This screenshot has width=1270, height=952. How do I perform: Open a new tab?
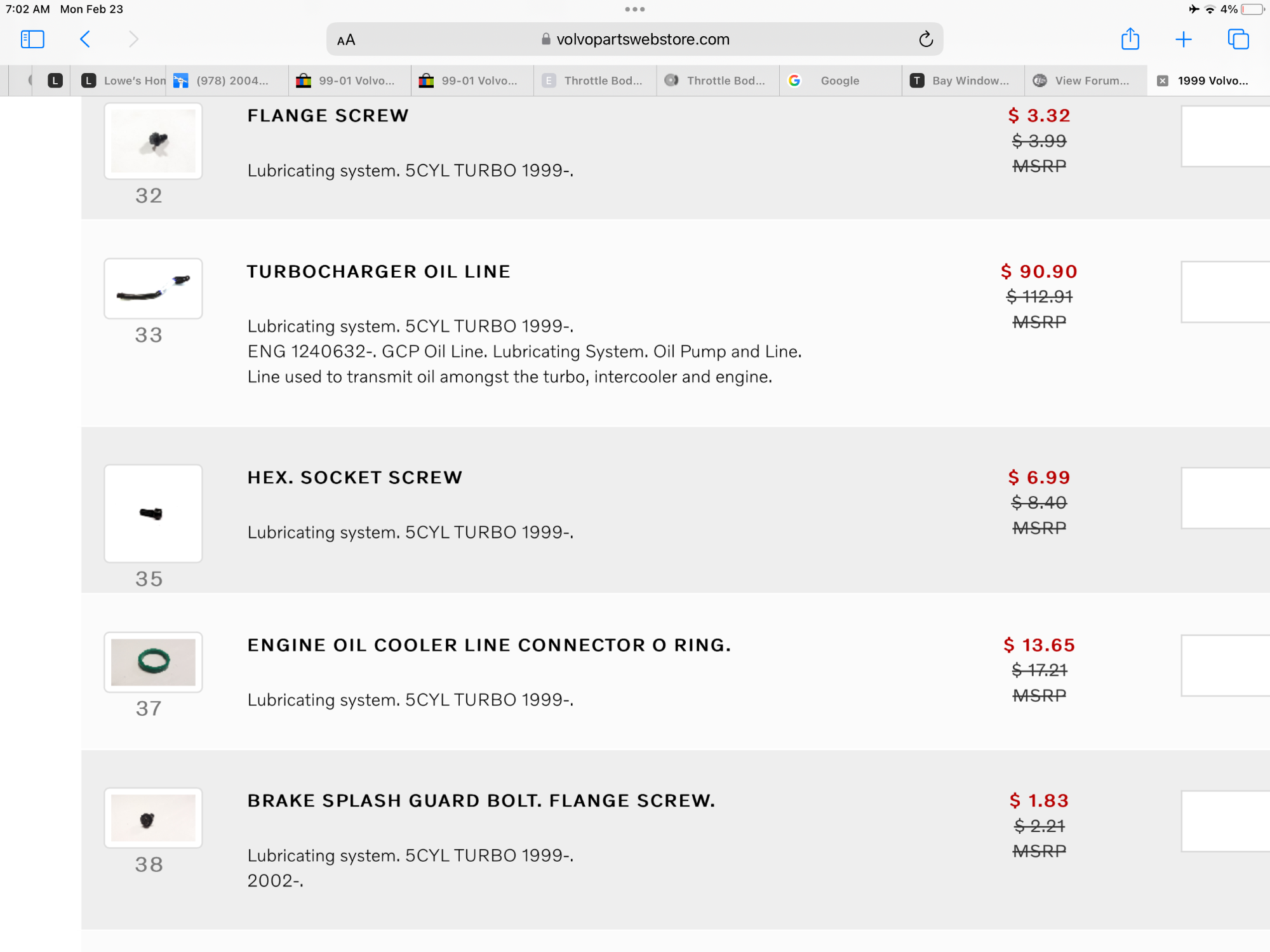tap(1184, 39)
